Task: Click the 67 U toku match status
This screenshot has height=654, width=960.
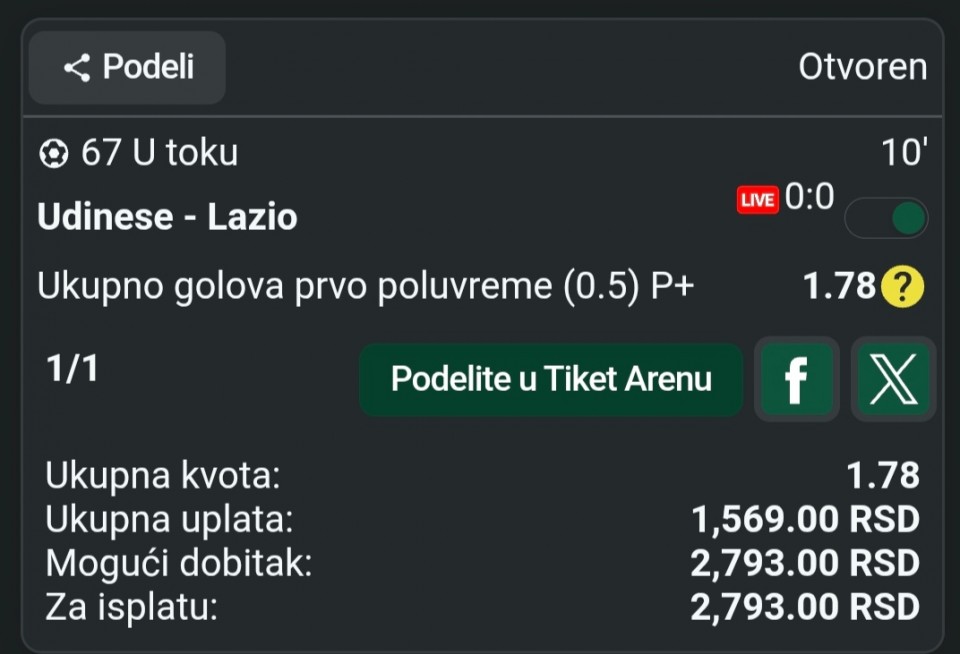Action: pyautogui.click(x=159, y=153)
